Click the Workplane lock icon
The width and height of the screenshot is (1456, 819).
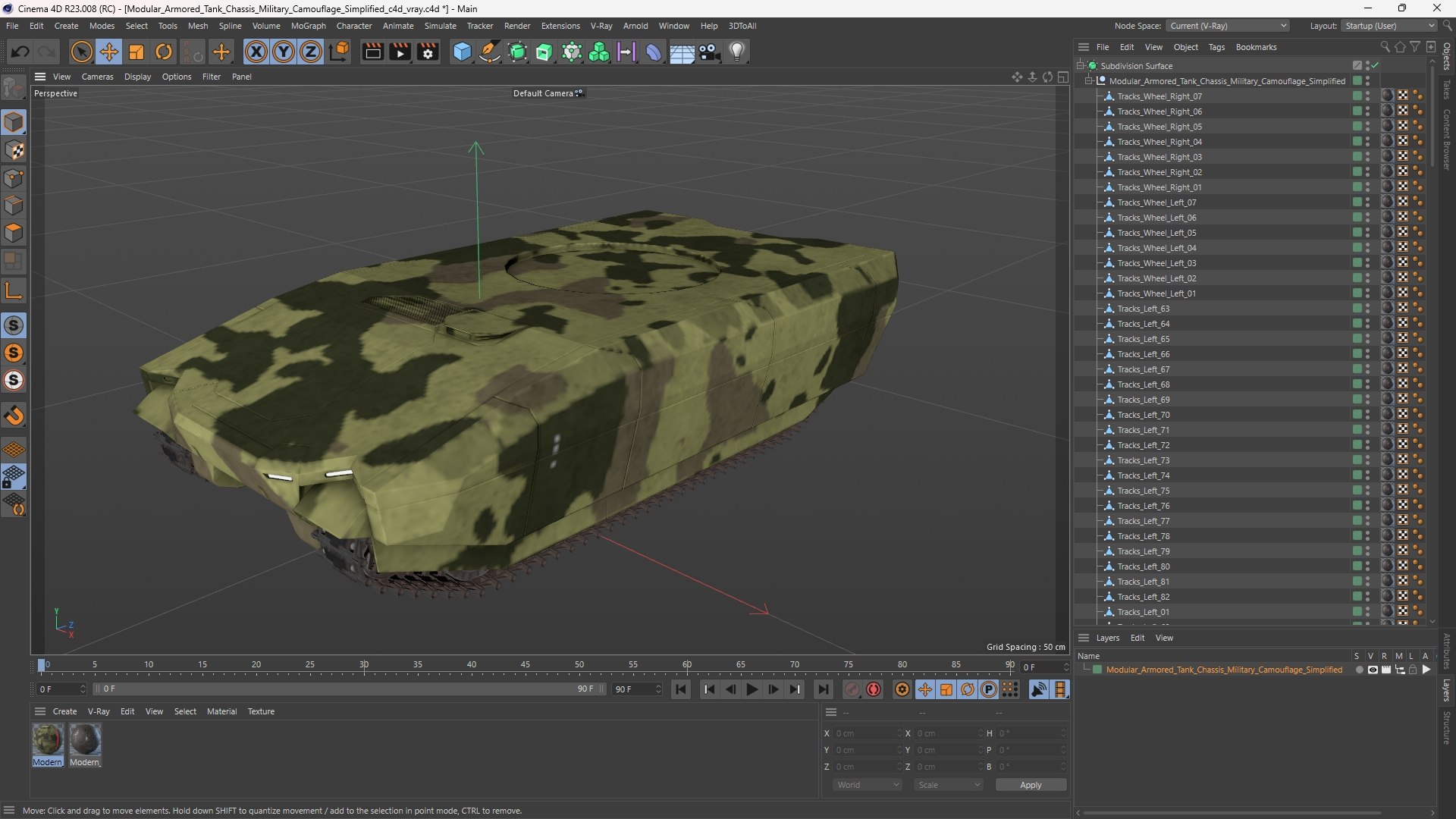point(14,477)
